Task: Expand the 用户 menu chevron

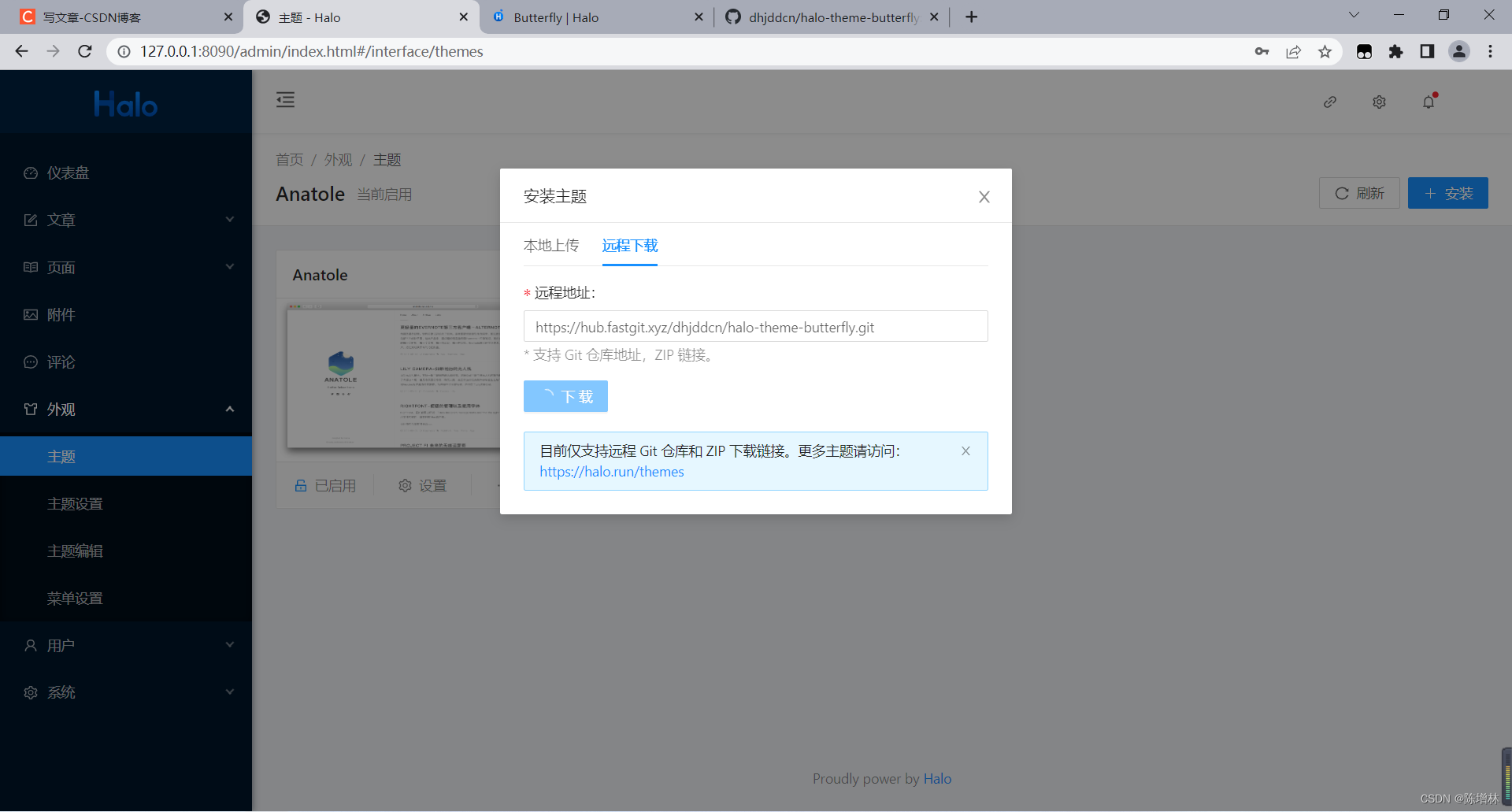Action: click(230, 645)
